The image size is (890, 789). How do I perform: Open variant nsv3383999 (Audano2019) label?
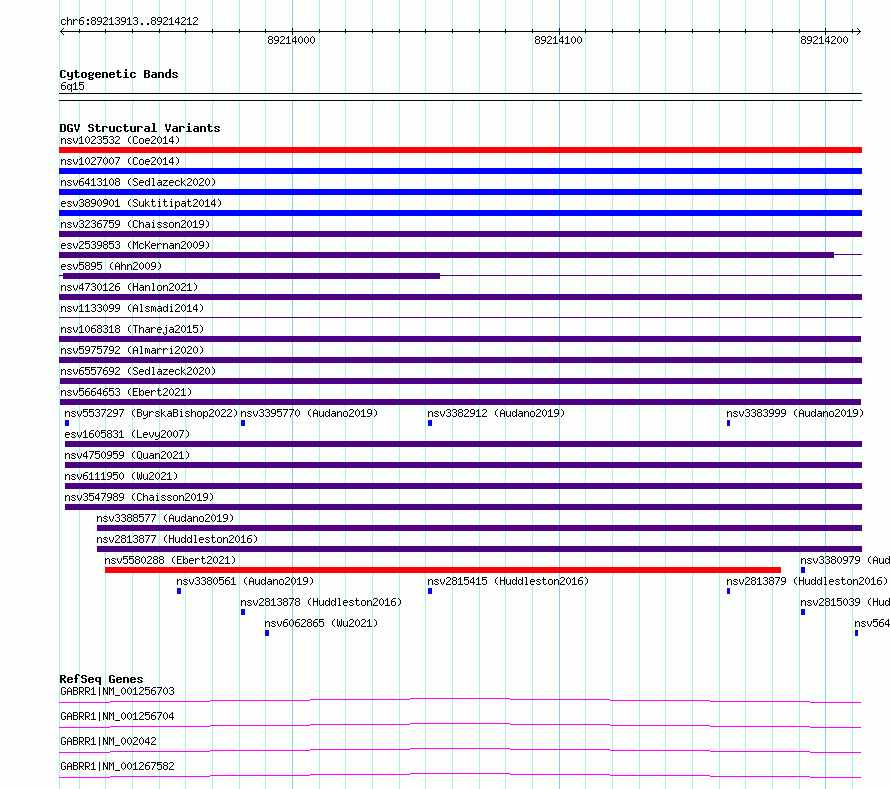[x=795, y=413]
